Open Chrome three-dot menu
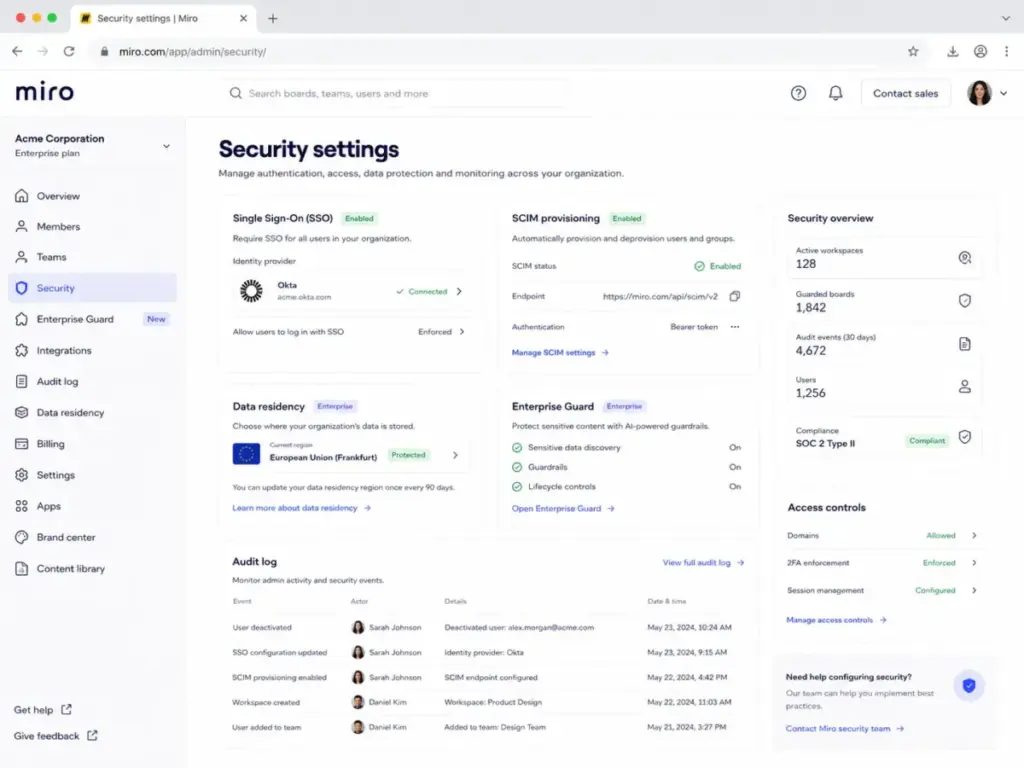This screenshot has height=768, width=1024. [x=1006, y=52]
